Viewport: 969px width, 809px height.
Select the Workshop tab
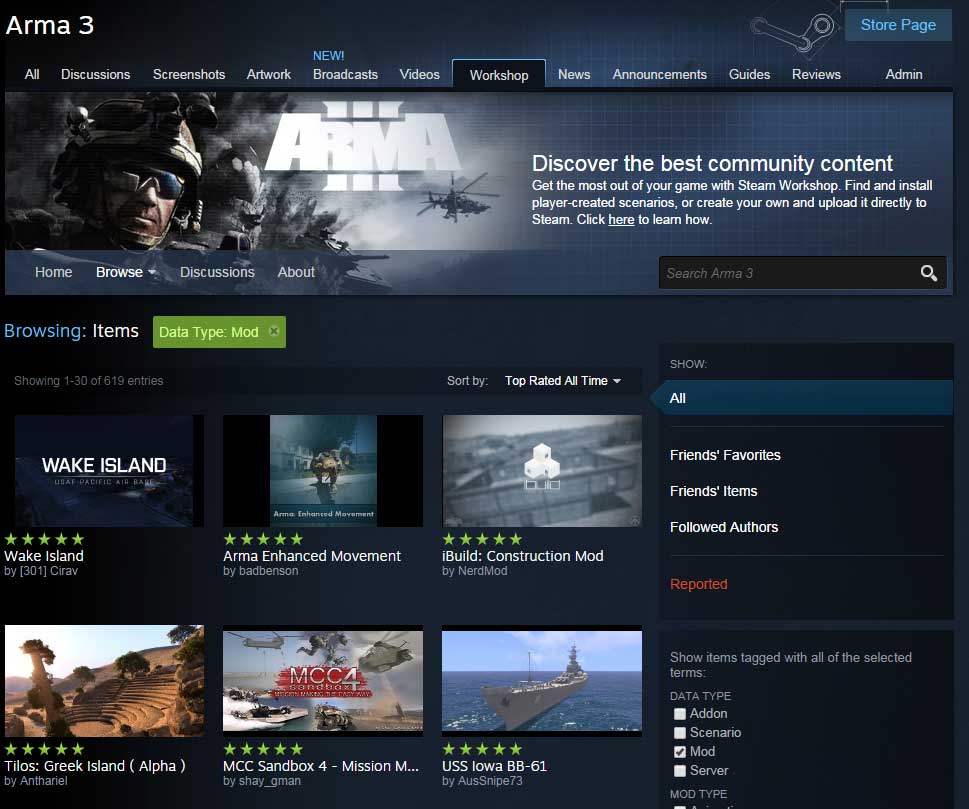click(499, 75)
